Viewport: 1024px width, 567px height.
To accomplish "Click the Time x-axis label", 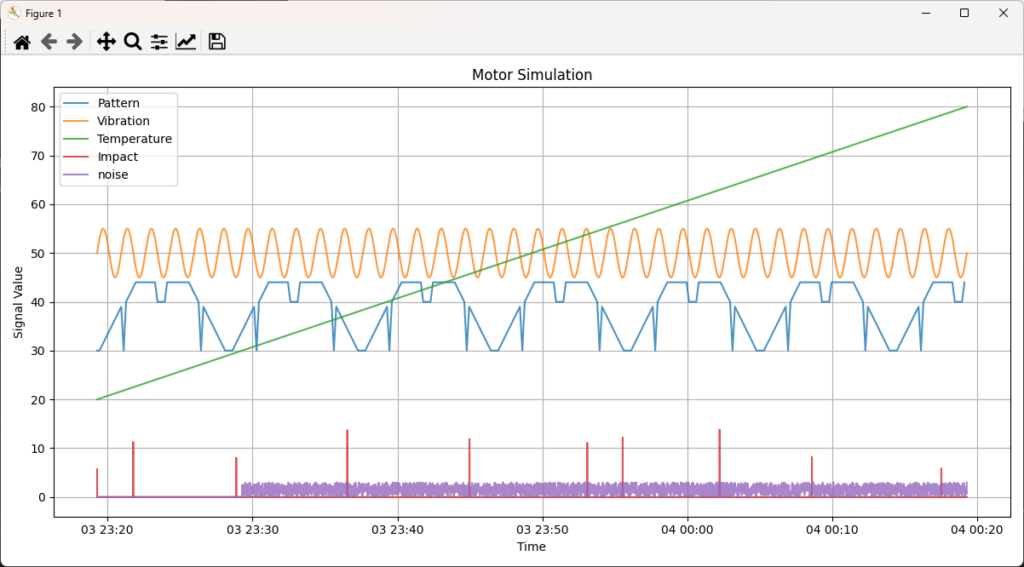I will [x=531, y=547].
